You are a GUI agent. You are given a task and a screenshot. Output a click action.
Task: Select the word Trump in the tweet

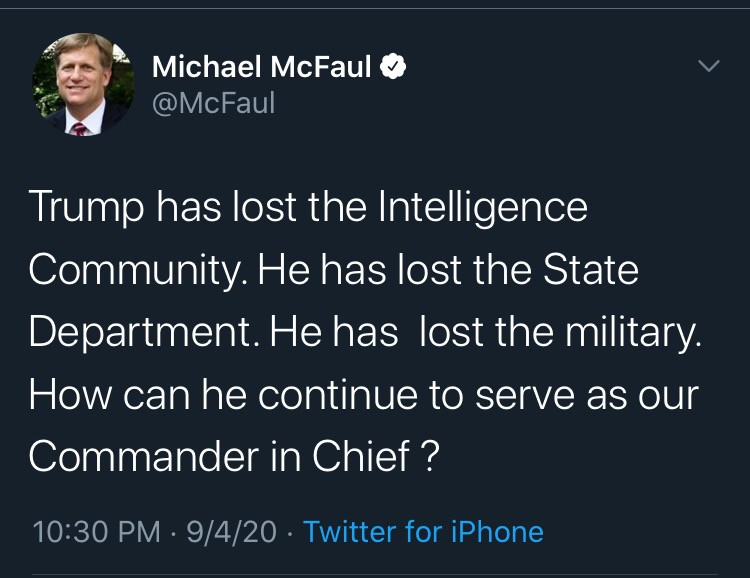click(87, 208)
